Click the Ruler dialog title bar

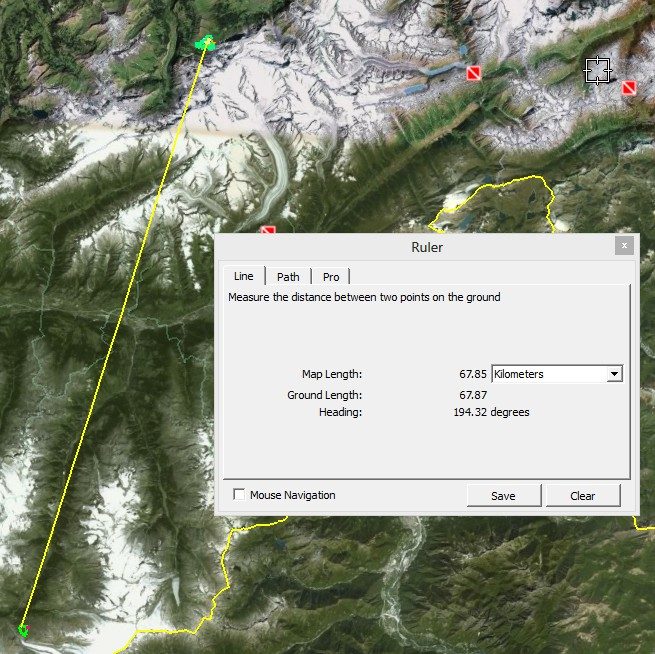pos(427,247)
